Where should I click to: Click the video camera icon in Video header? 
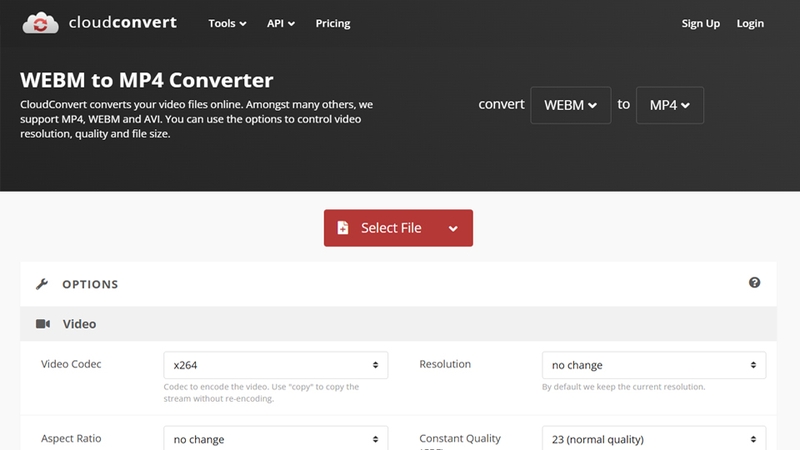(x=43, y=324)
